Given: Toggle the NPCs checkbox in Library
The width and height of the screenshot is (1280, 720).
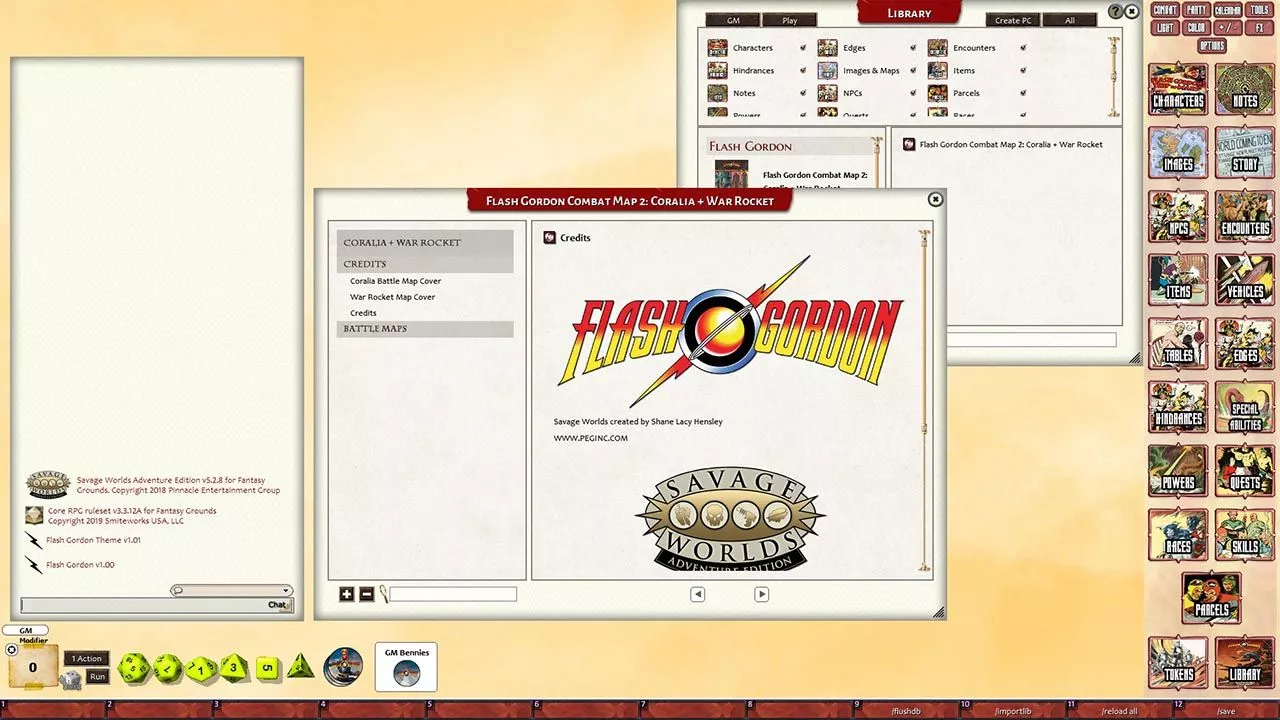Looking at the screenshot, I should tap(913, 93).
